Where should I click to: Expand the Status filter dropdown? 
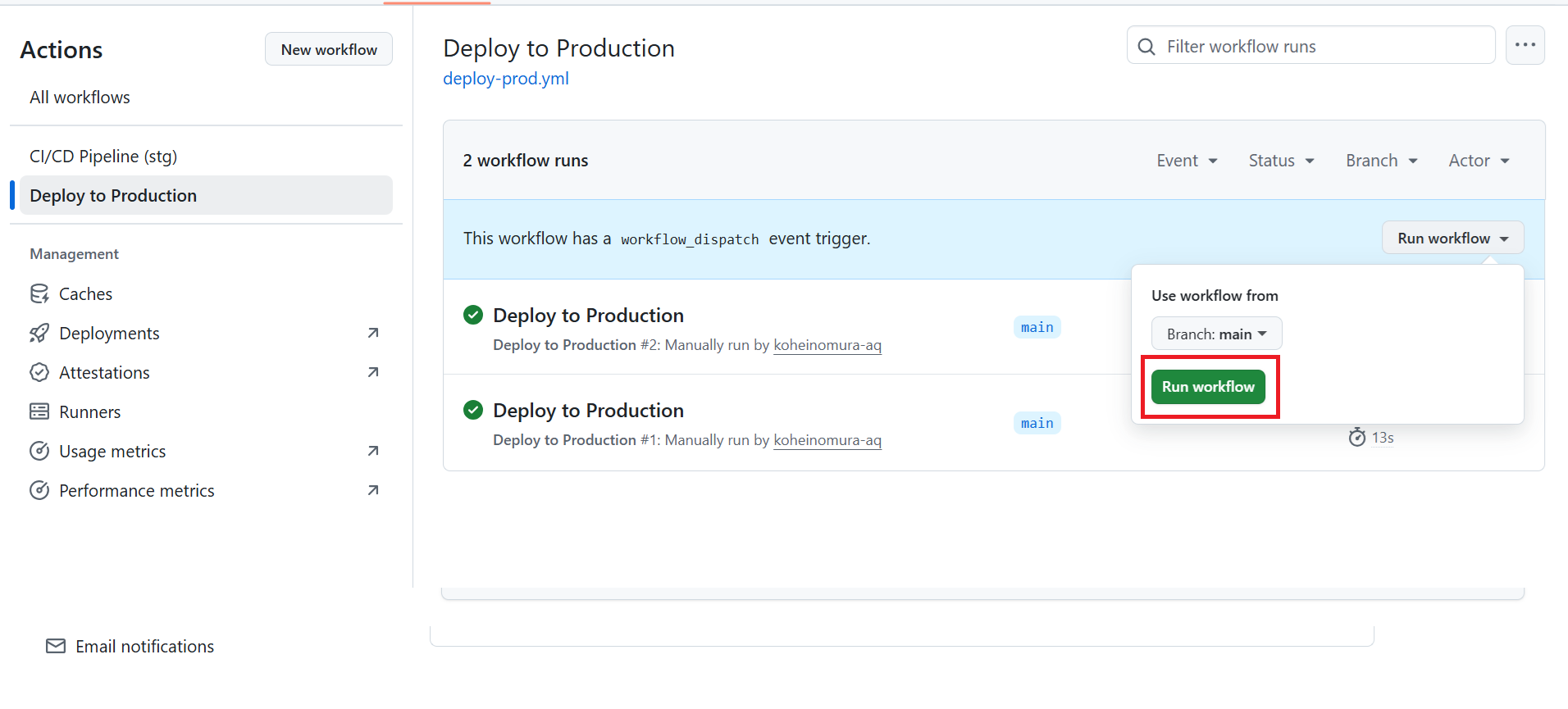click(x=1281, y=161)
